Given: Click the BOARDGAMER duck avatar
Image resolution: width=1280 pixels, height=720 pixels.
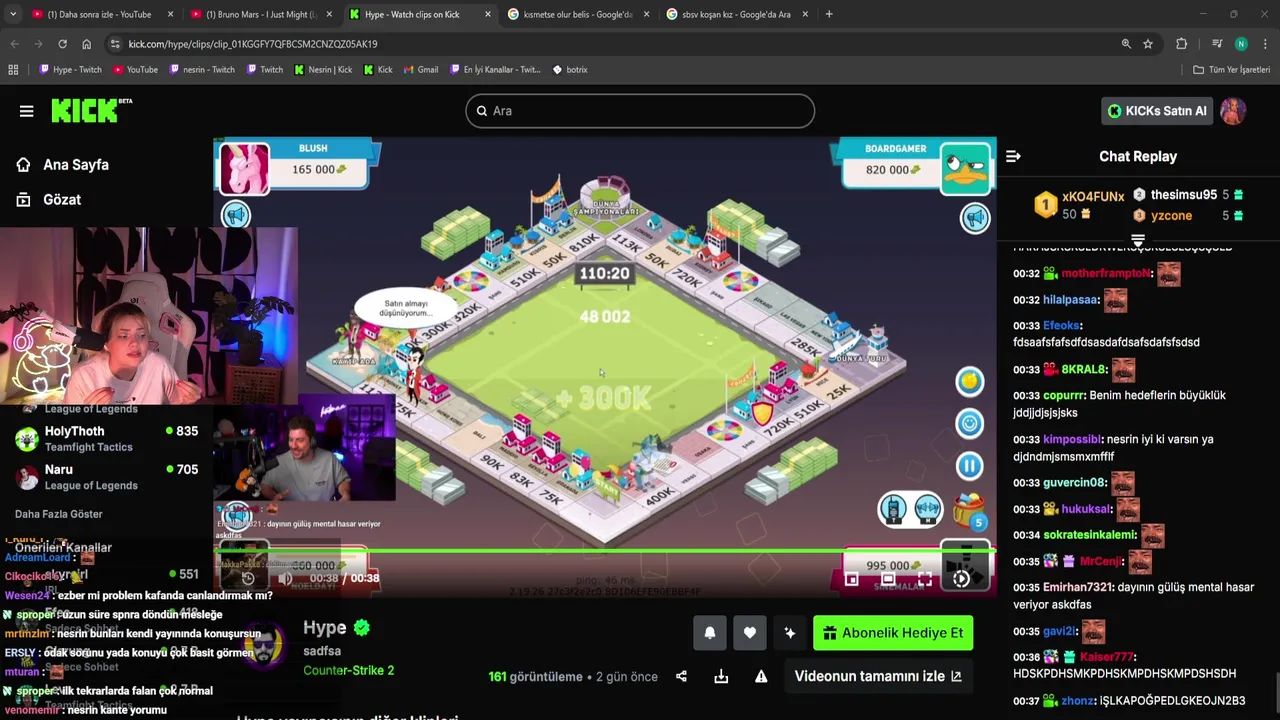Looking at the screenshot, I should coord(966,166).
